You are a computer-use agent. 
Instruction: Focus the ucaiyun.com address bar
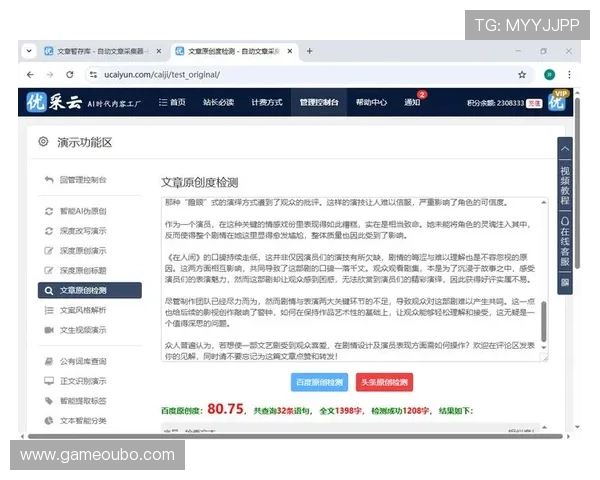[x=306, y=75]
